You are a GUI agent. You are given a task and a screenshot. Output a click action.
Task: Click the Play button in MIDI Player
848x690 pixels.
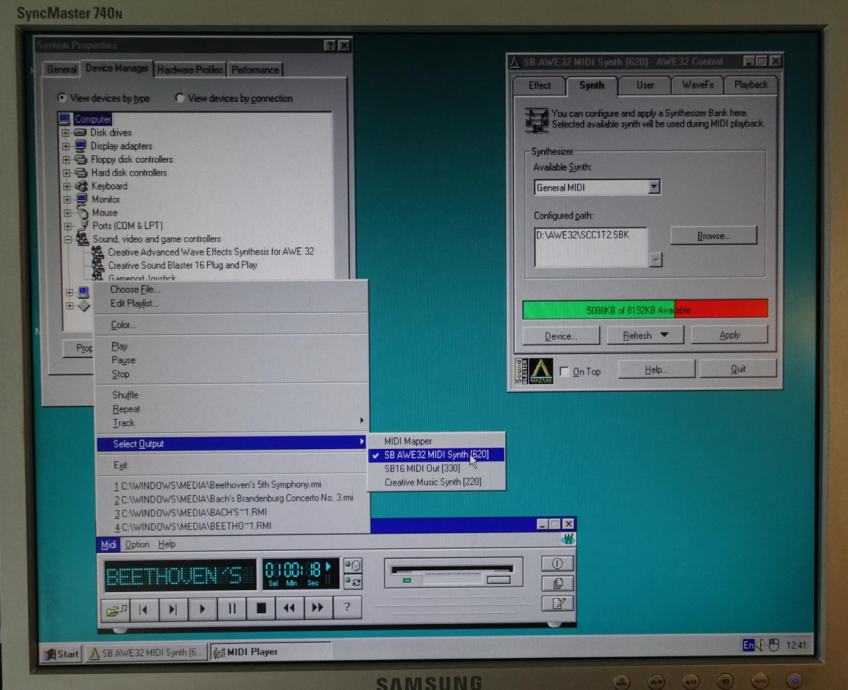pyautogui.click(x=203, y=607)
